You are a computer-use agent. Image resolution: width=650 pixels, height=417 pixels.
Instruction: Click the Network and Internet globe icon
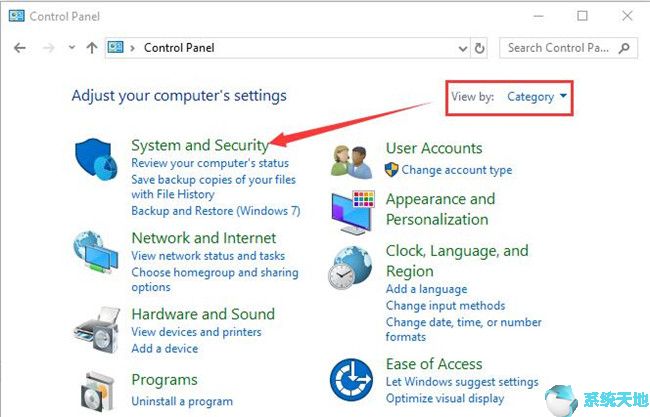click(96, 256)
